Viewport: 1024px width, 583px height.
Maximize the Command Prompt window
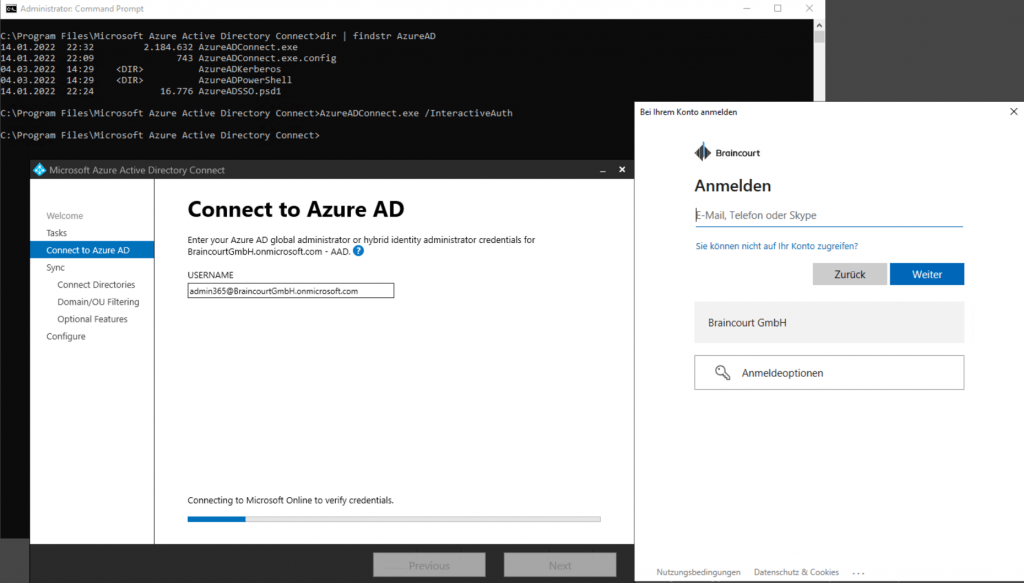778,8
